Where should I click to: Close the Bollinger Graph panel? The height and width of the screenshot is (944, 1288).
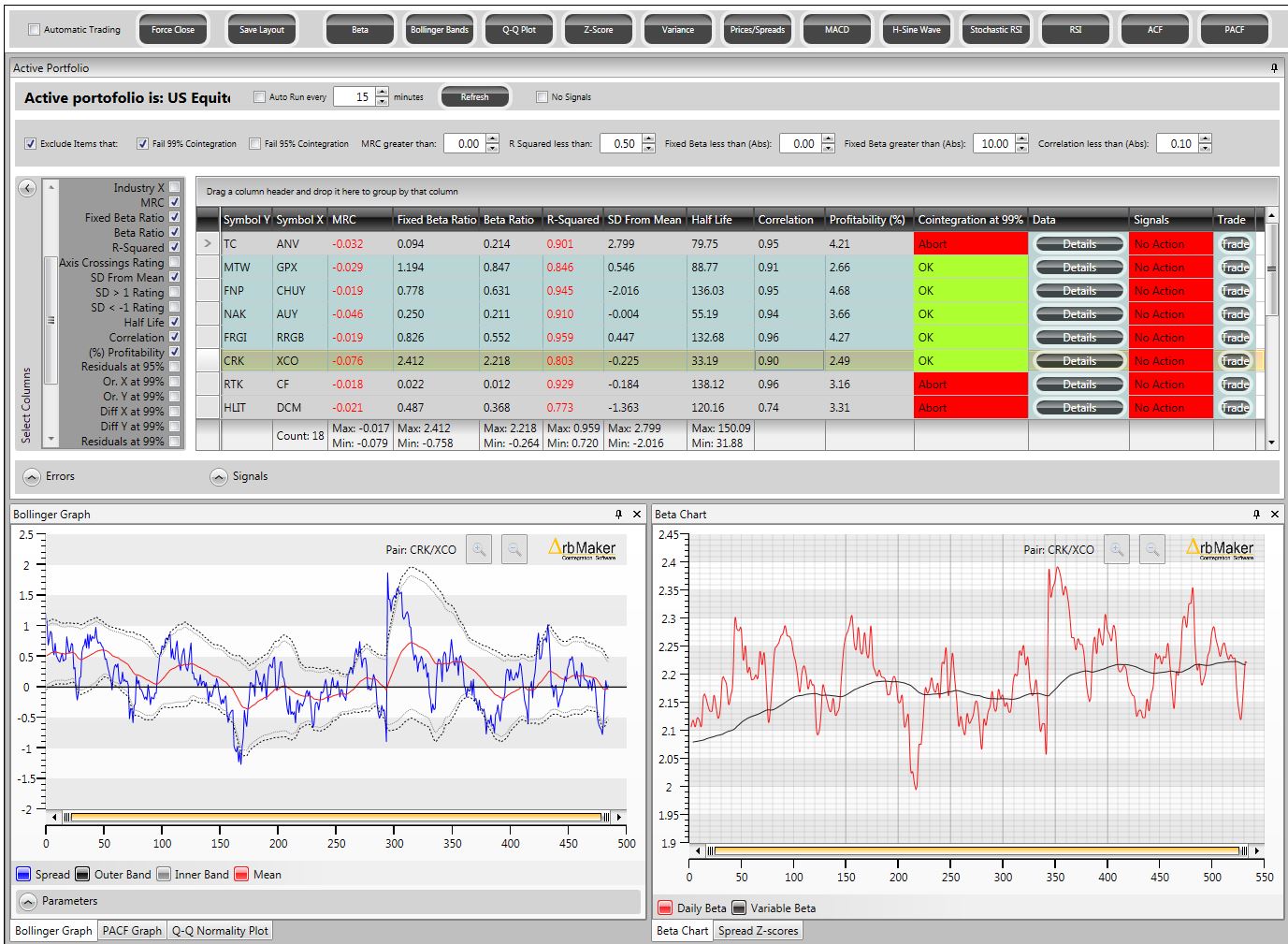pyautogui.click(x=637, y=515)
